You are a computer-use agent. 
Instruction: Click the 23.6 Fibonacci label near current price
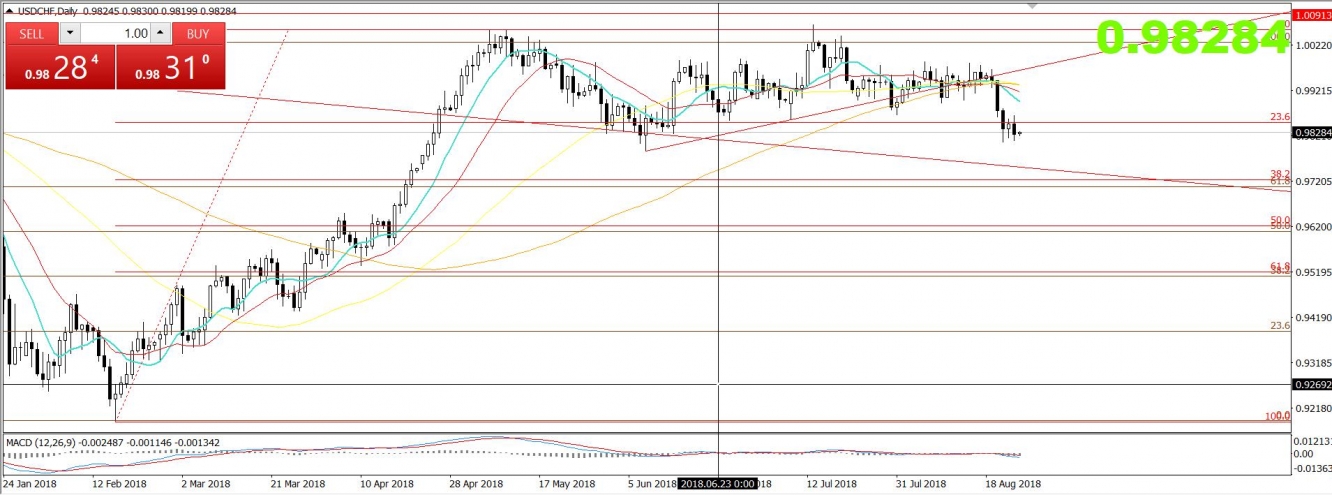point(1279,117)
